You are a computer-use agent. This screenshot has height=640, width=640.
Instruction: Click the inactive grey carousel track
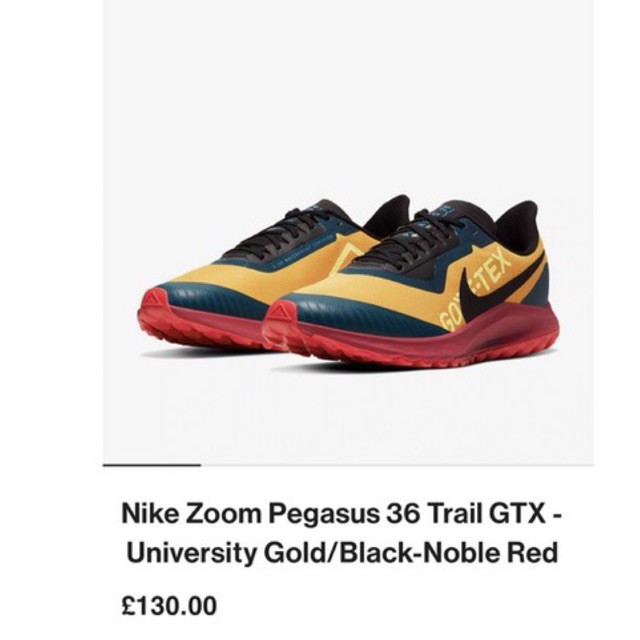point(397,464)
